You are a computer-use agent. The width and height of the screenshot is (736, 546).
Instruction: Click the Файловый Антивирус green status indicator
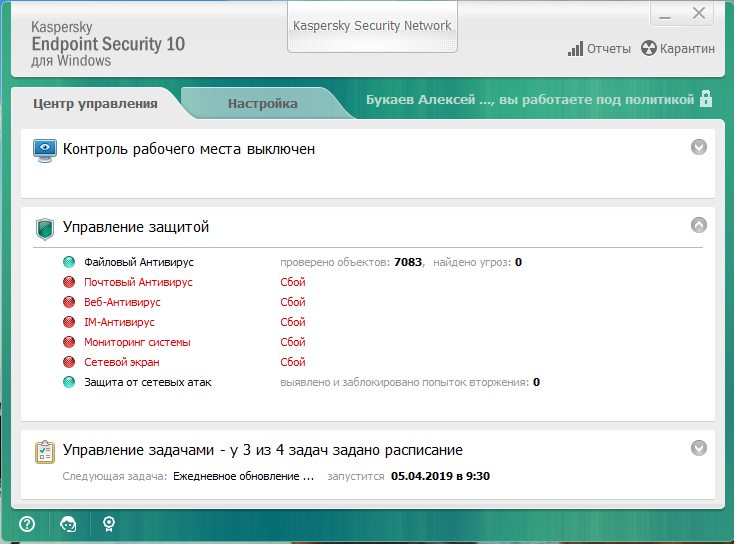click(x=69, y=262)
